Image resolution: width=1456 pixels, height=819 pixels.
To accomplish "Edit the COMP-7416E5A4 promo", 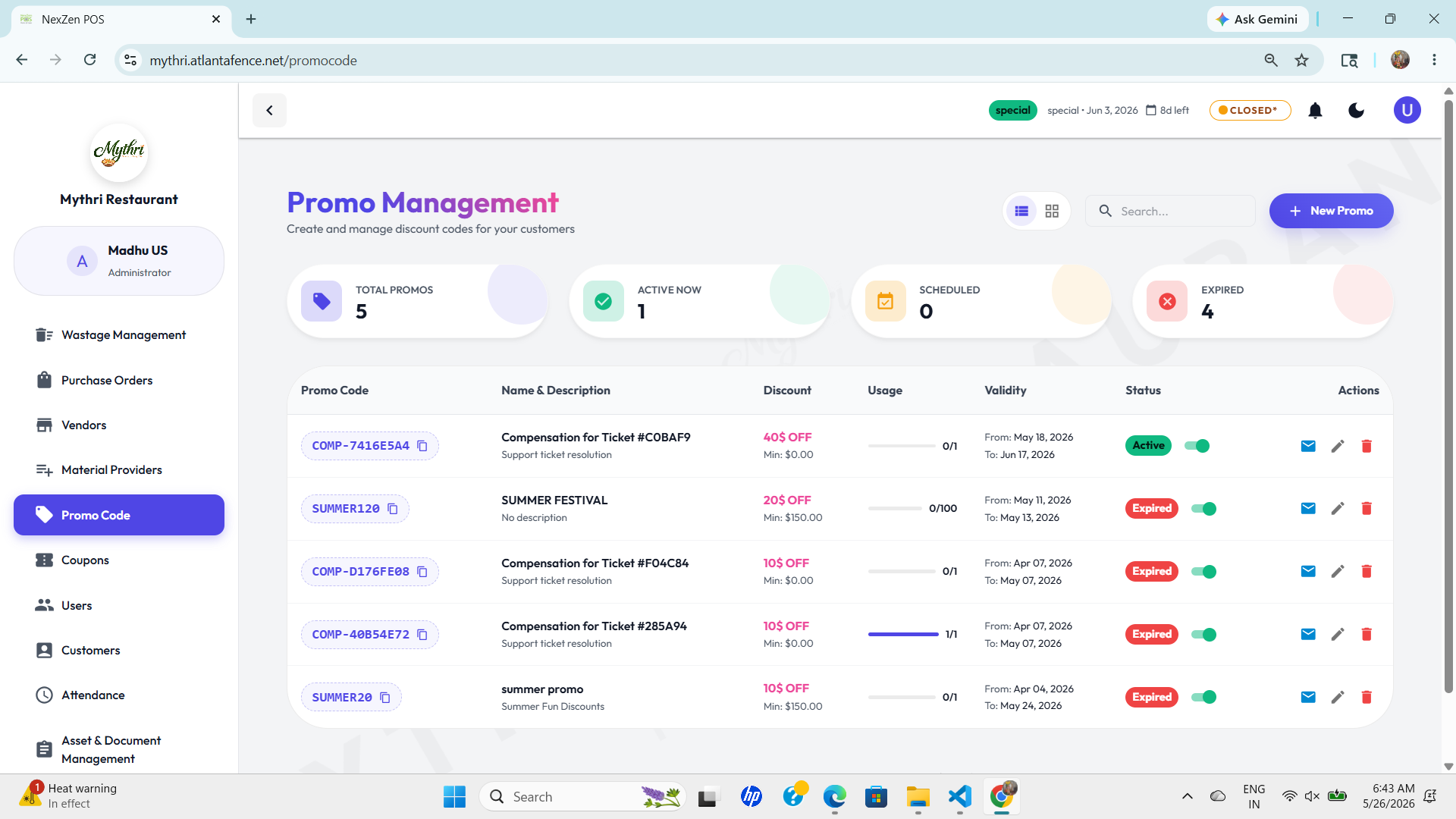I will click(1338, 446).
